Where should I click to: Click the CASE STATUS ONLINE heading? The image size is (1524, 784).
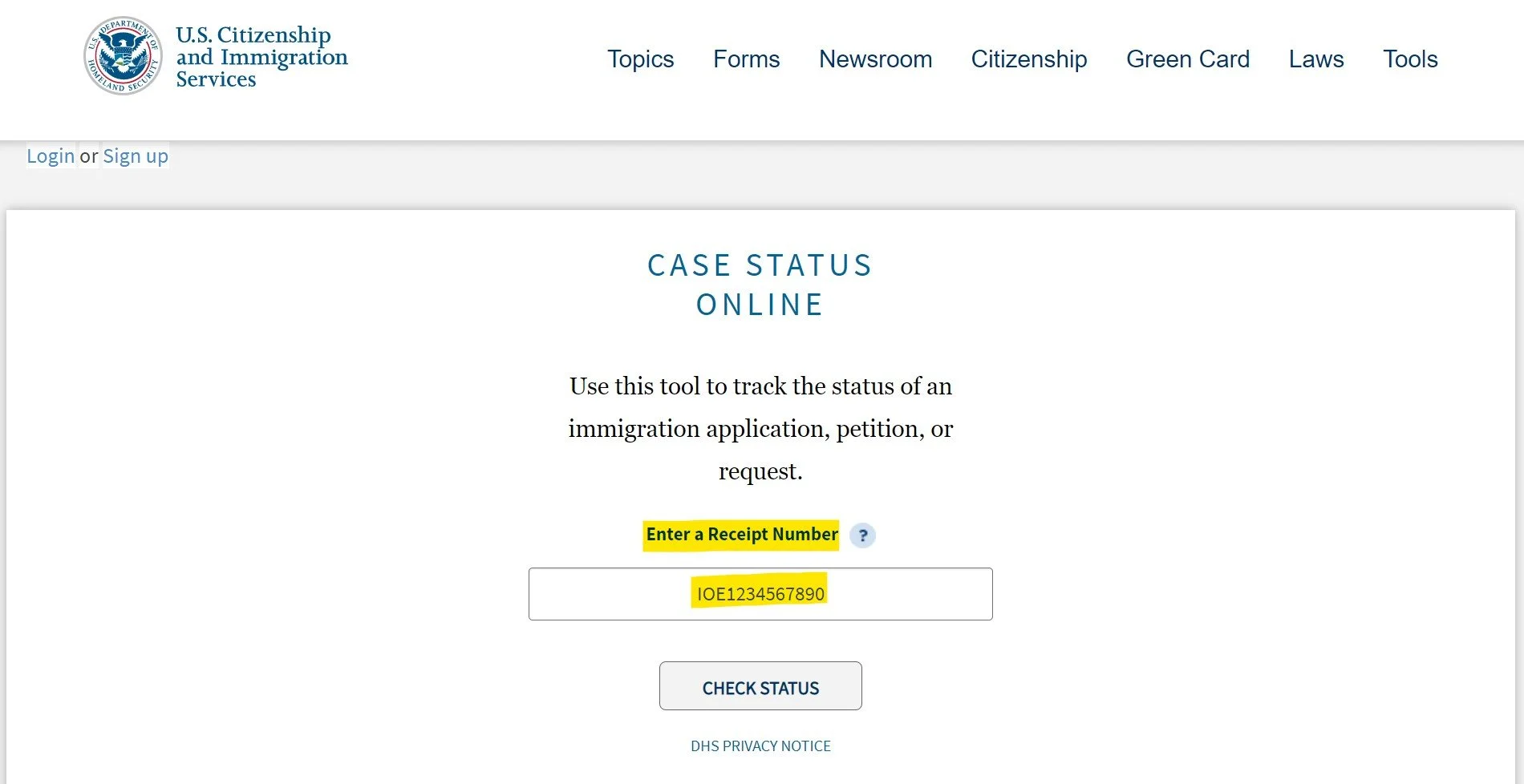760,285
